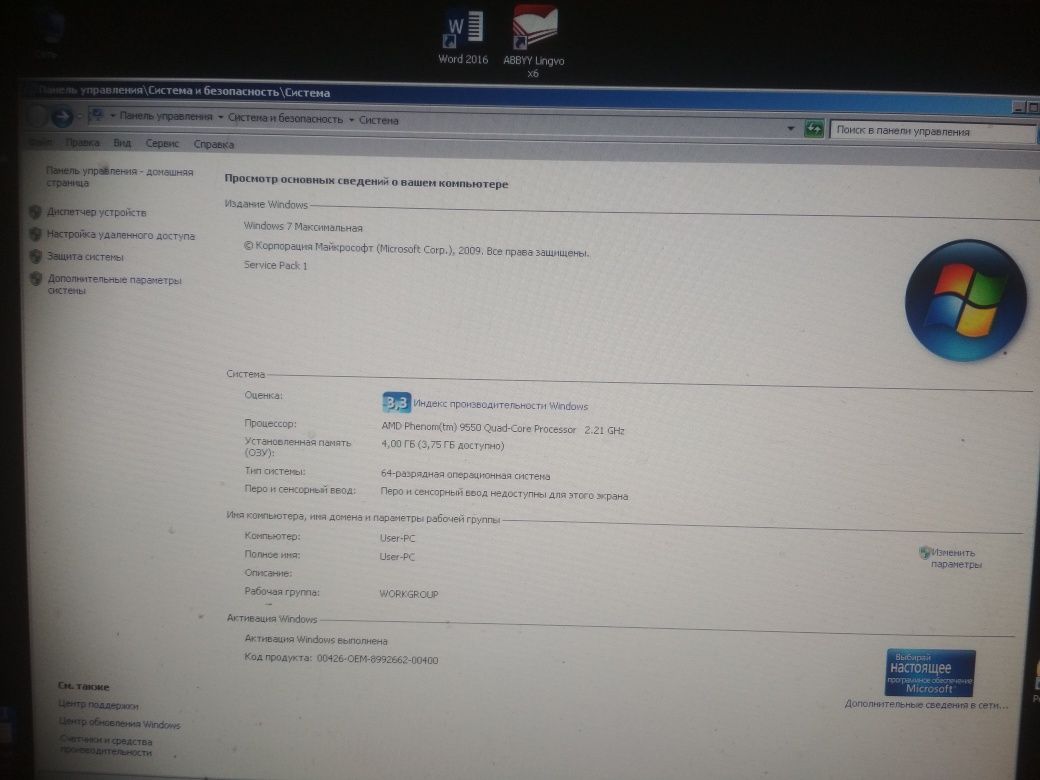Click the computer icon in the address bar

coord(98,115)
